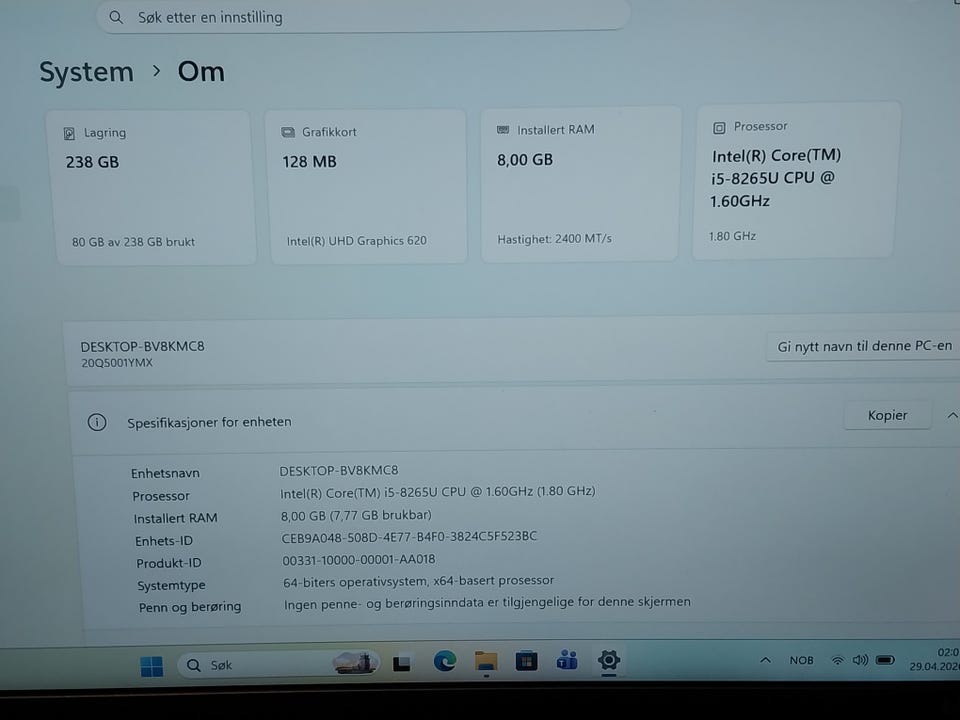Image resolution: width=960 pixels, height=720 pixels.
Task: Click the settings search field
Action: [x=362, y=17]
